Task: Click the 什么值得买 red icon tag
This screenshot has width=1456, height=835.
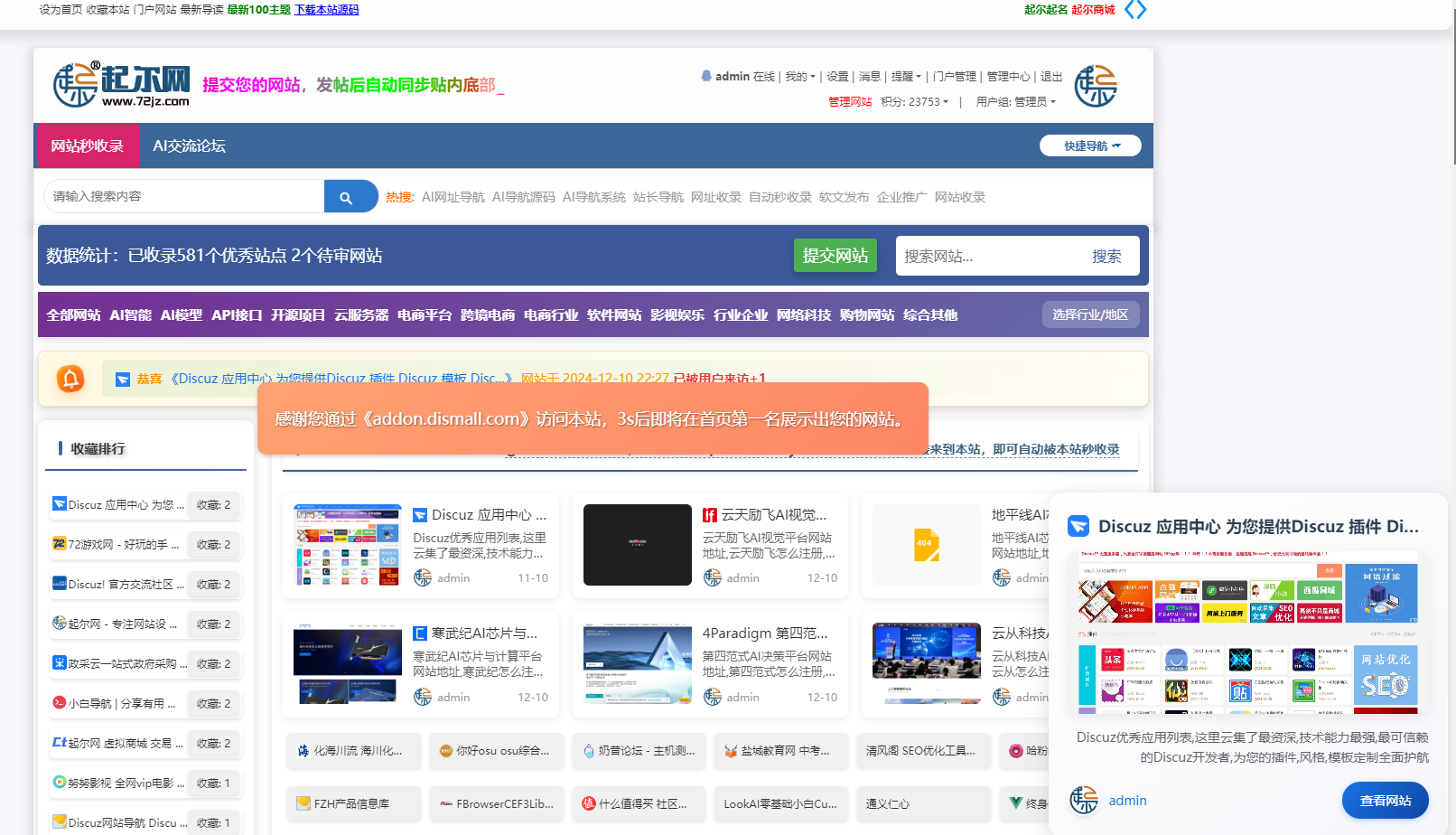Action: [589, 803]
